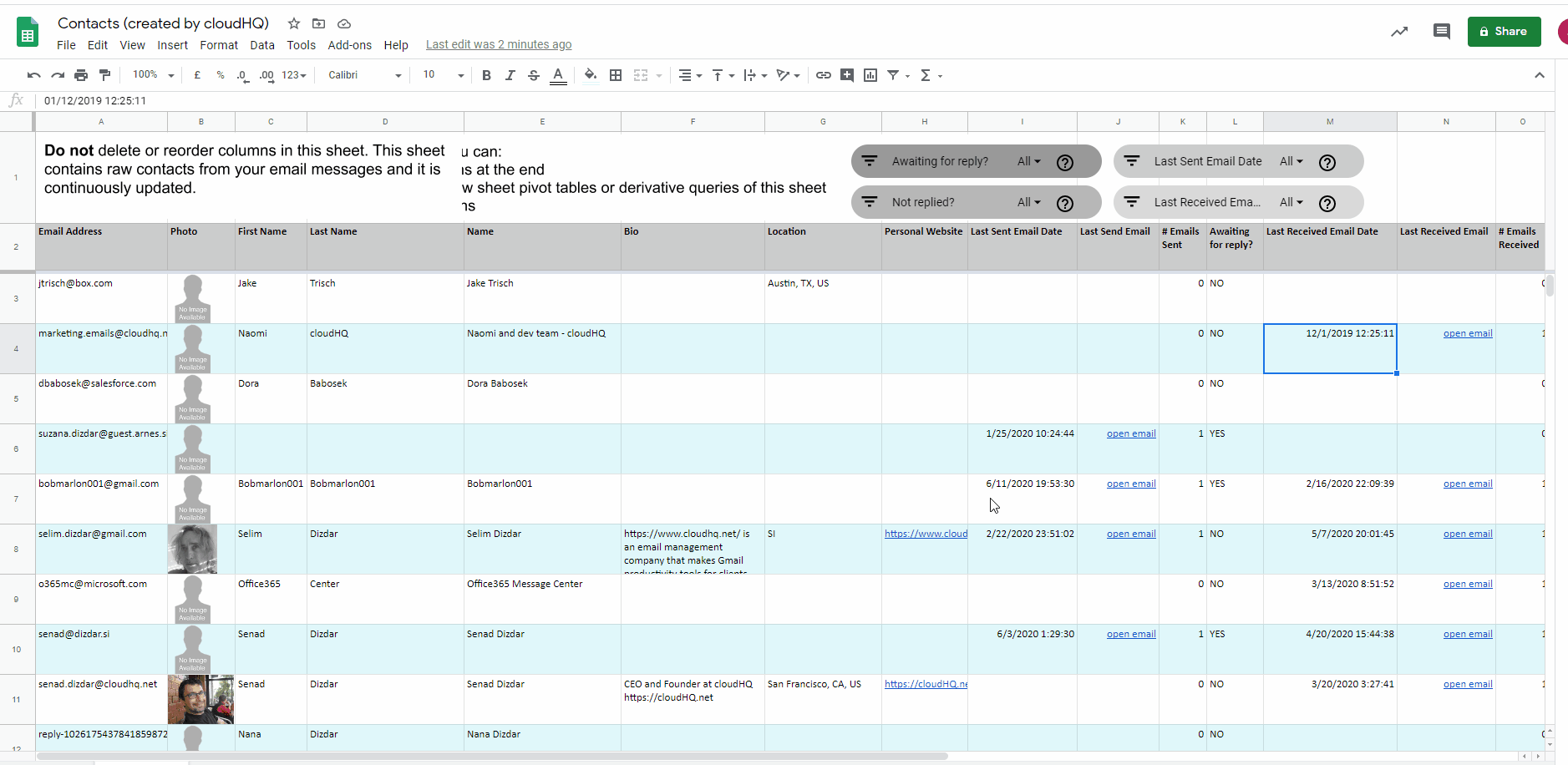Toggle bold formatting
1568x765 pixels.
pyautogui.click(x=487, y=75)
